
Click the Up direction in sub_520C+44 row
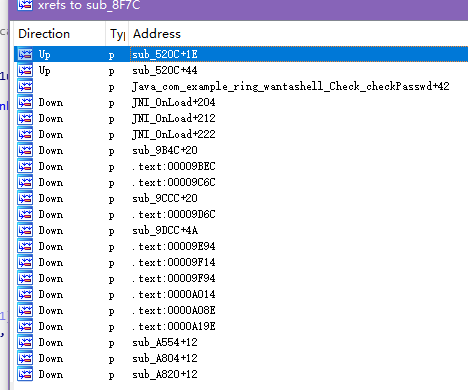(x=45, y=70)
